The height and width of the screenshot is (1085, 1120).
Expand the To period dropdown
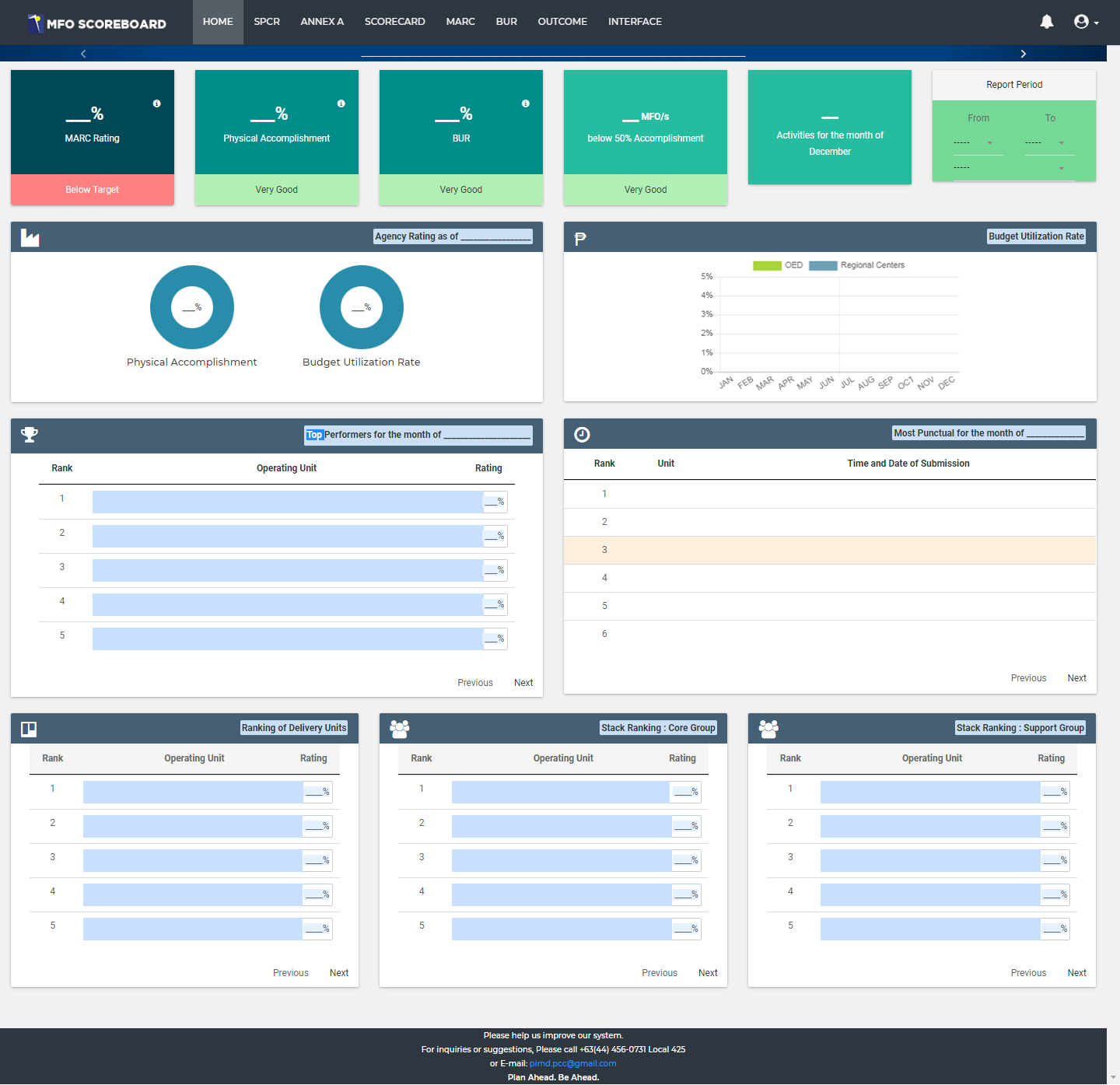(x=1049, y=143)
